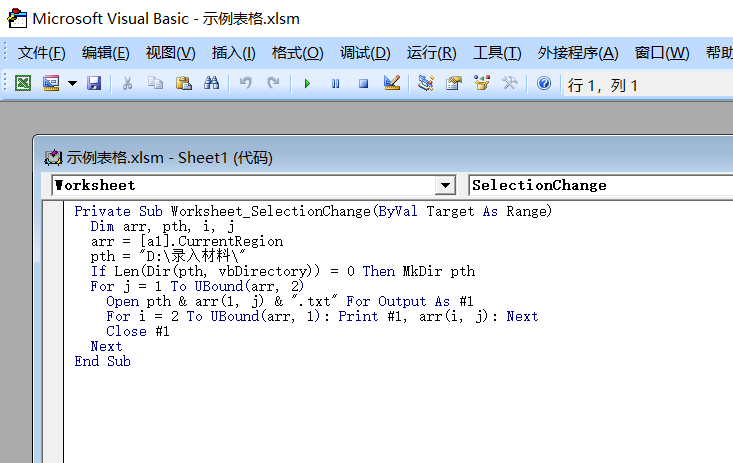Click the blue Help question mark icon
This screenshot has width=733, height=463.
point(544,84)
